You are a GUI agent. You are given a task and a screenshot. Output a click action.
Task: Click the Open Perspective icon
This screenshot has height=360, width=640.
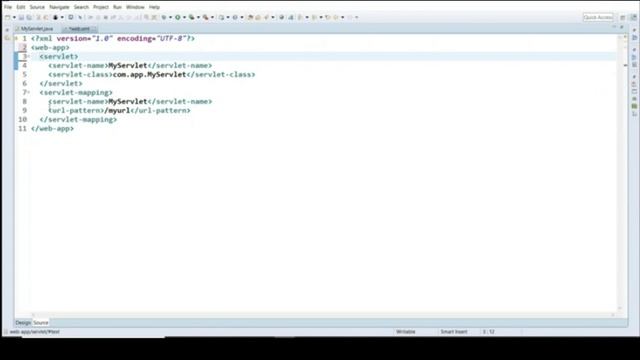pos(623,17)
